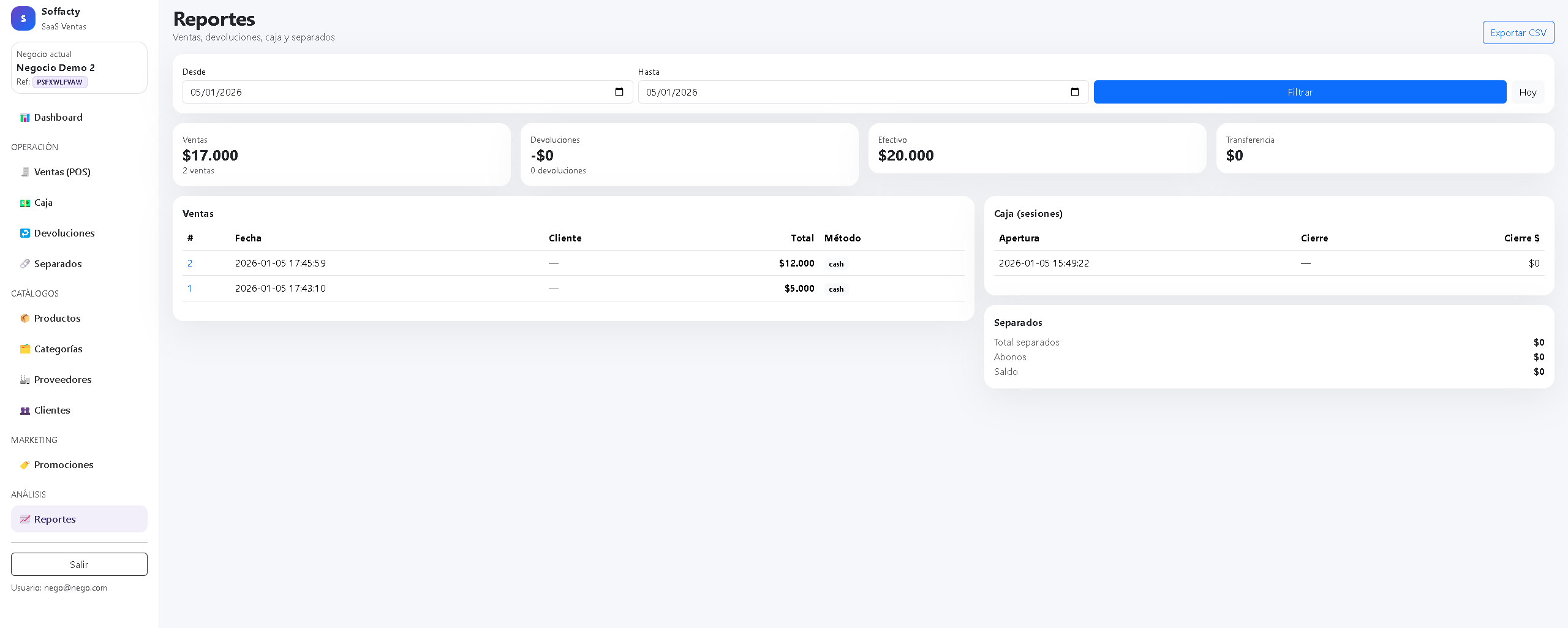Click the Exportar CSV button
This screenshot has height=628, width=1568.
pos(1518,33)
